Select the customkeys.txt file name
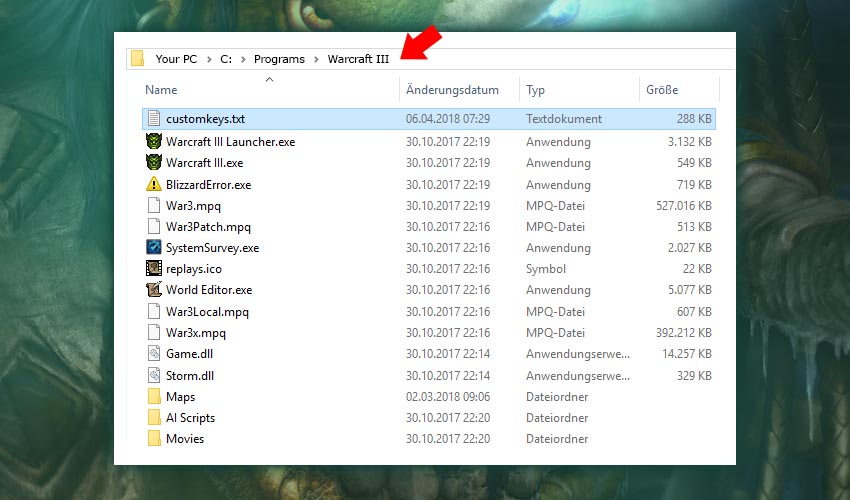This screenshot has height=500, width=850. tap(205, 119)
